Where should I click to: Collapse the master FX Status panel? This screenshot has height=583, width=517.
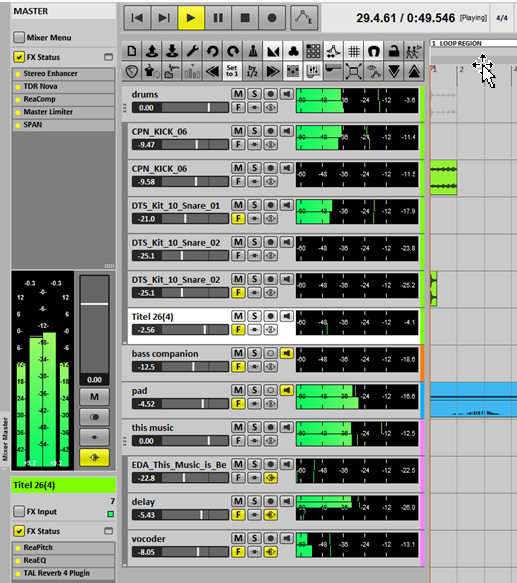(108, 57)
